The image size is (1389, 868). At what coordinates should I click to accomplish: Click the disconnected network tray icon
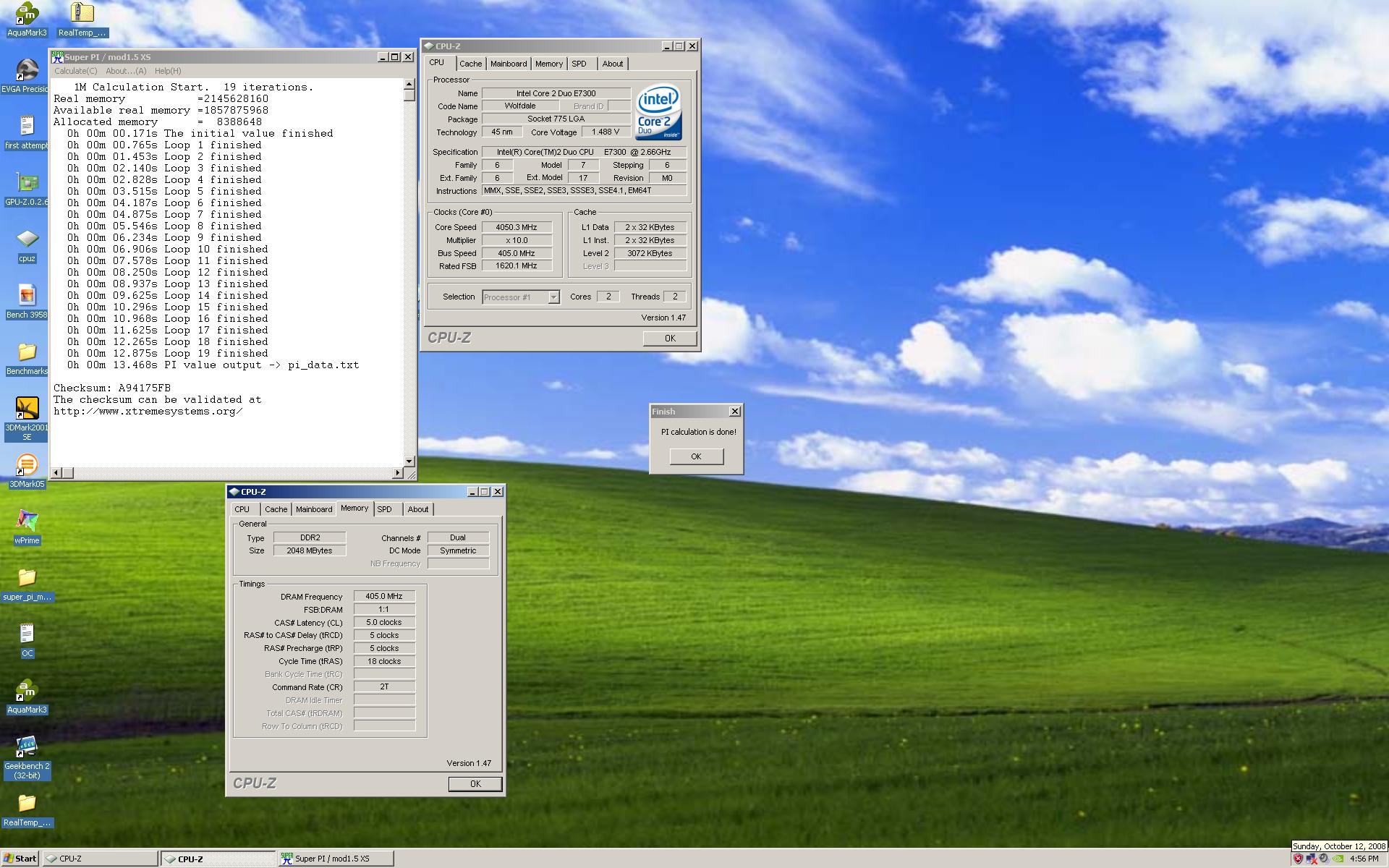pos(1311,859)
